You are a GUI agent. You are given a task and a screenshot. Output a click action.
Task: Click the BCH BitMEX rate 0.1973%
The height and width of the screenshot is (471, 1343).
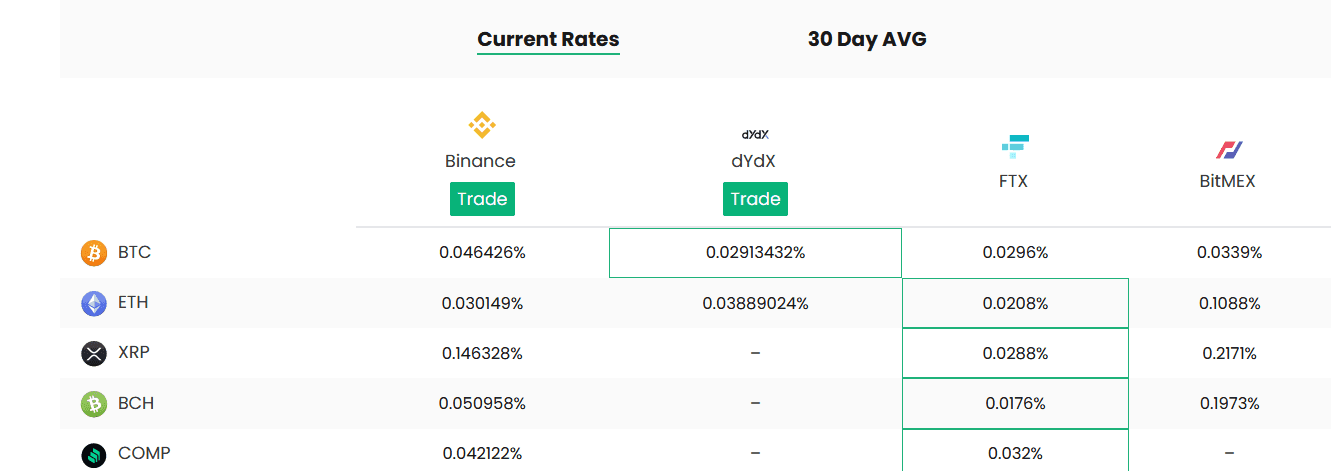click(1229, 404)
